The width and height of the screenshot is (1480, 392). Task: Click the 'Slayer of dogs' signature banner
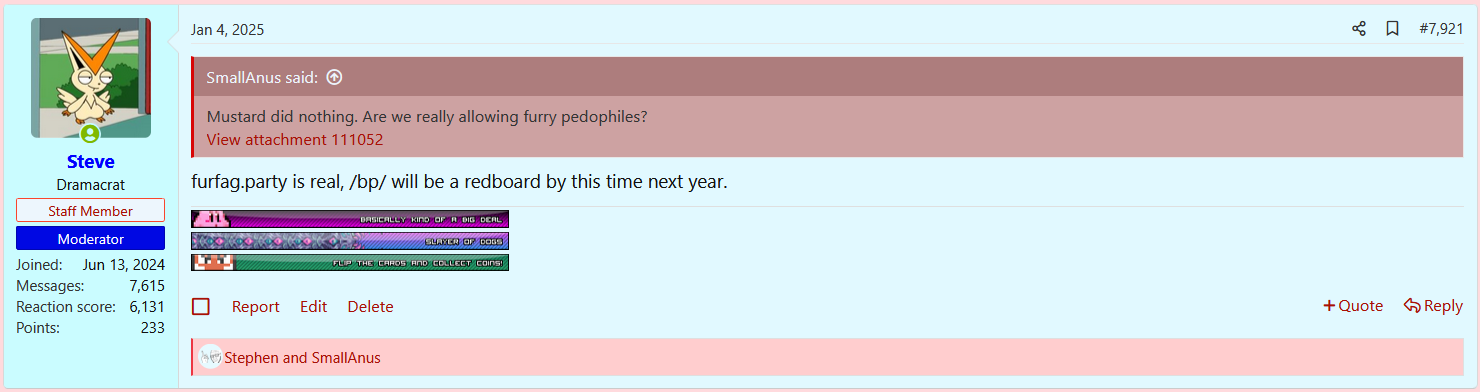[350, 241]
